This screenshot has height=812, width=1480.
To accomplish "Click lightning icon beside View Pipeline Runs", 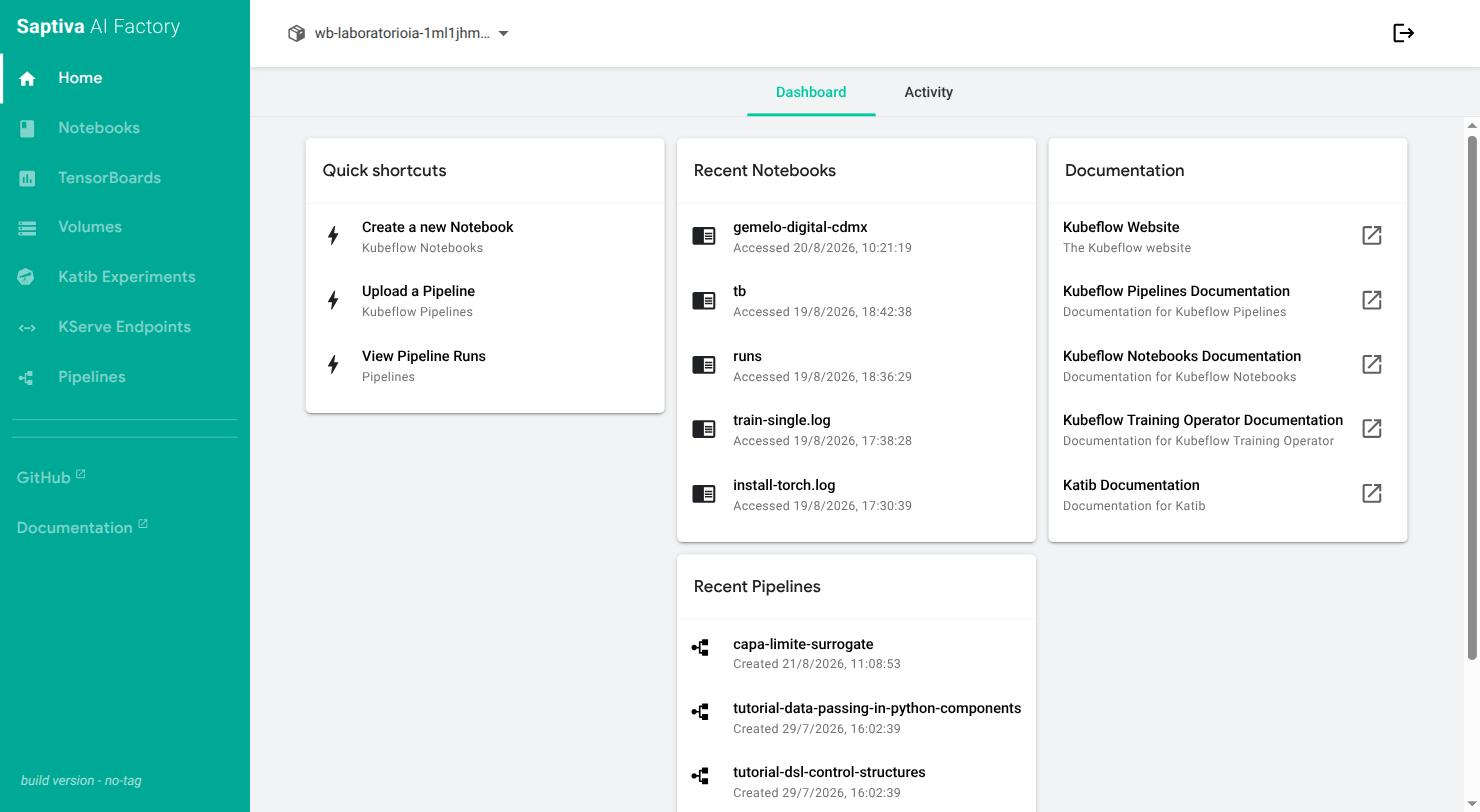I will click(x=333, y=365).
